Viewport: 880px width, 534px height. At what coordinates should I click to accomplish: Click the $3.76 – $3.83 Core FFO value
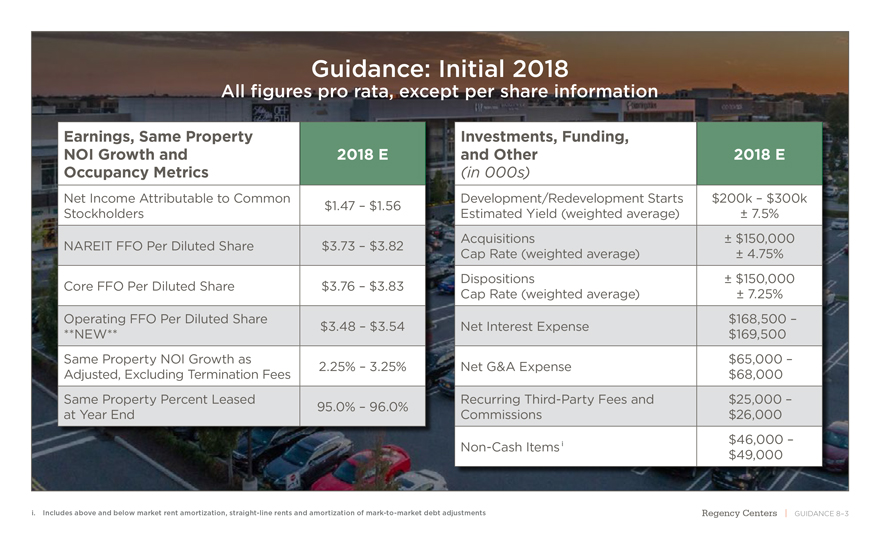point(362,287)
